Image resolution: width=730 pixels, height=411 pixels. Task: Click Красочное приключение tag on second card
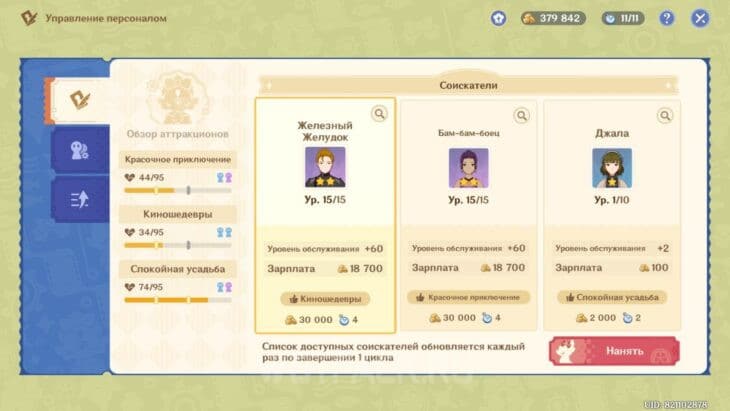tap(468, 298)
